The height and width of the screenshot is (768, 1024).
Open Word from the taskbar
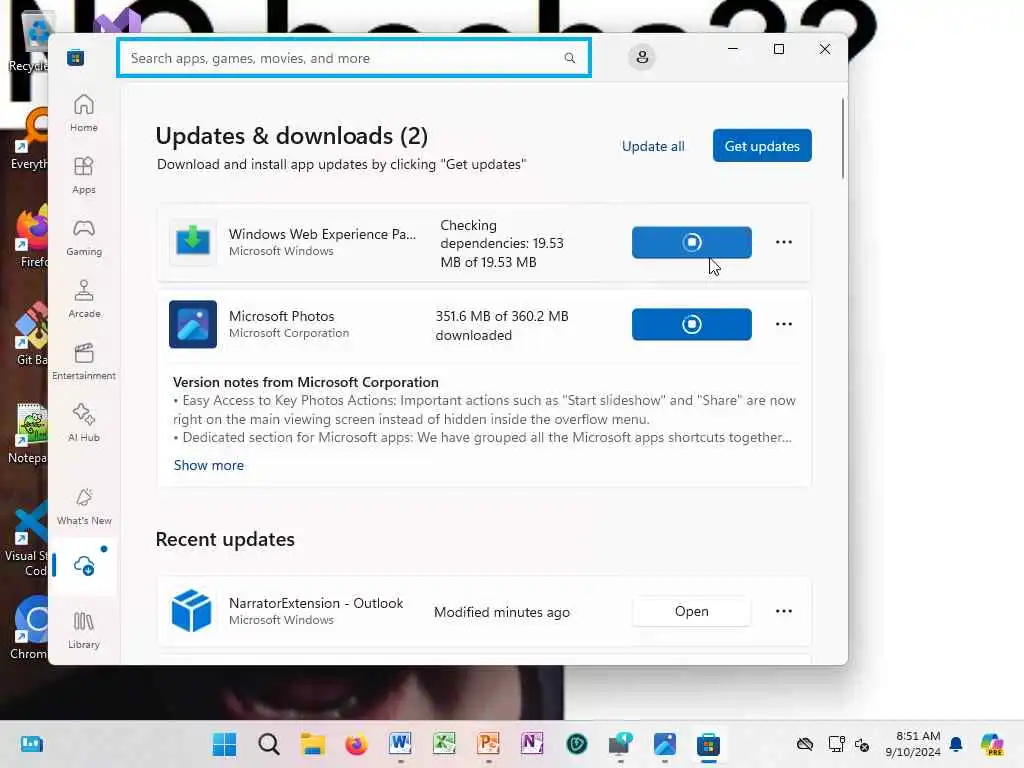pos(400,744)
